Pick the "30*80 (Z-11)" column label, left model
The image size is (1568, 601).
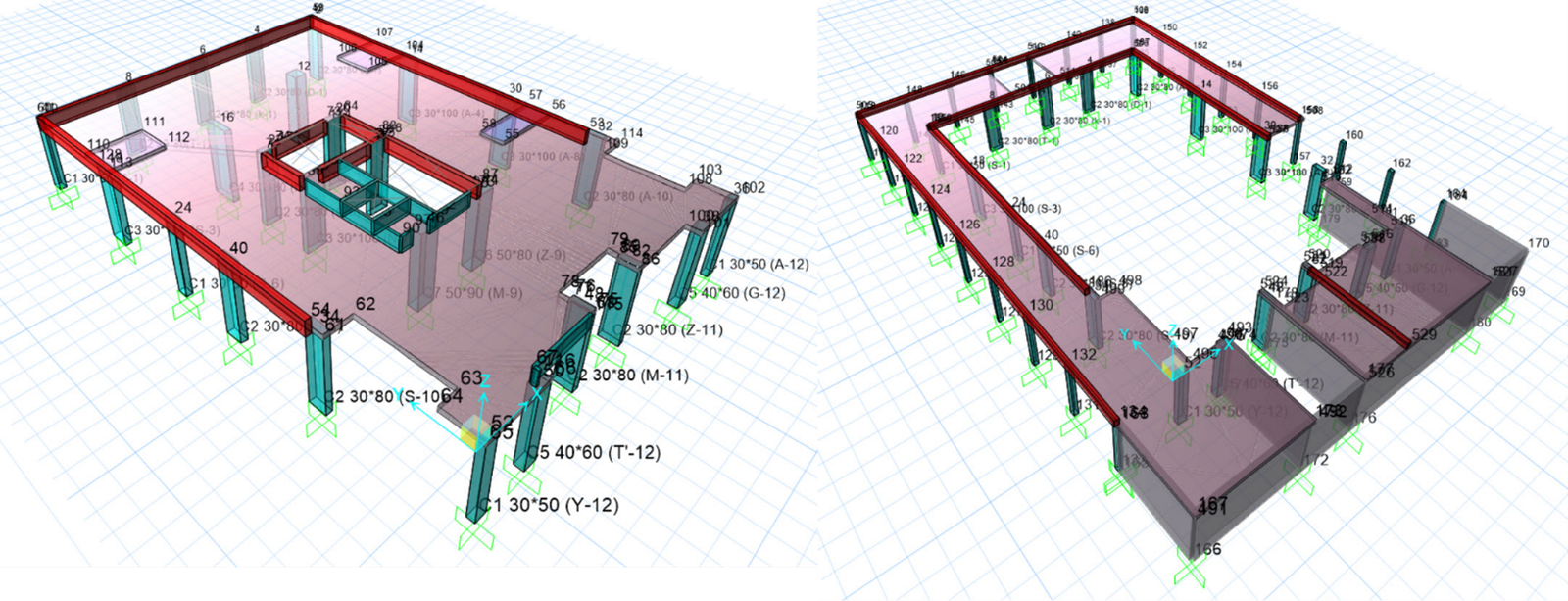click(679, 329)
